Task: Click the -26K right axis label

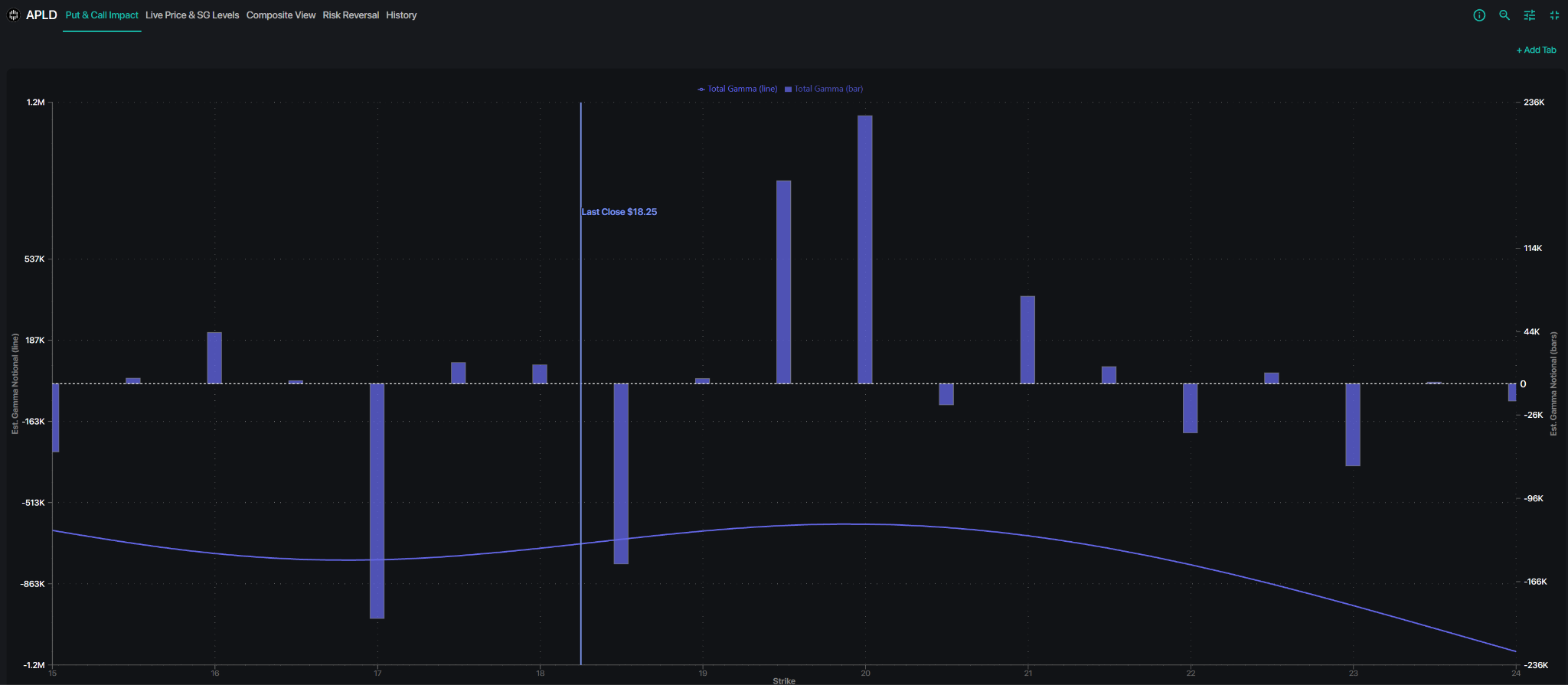Action: (1534, 416)
